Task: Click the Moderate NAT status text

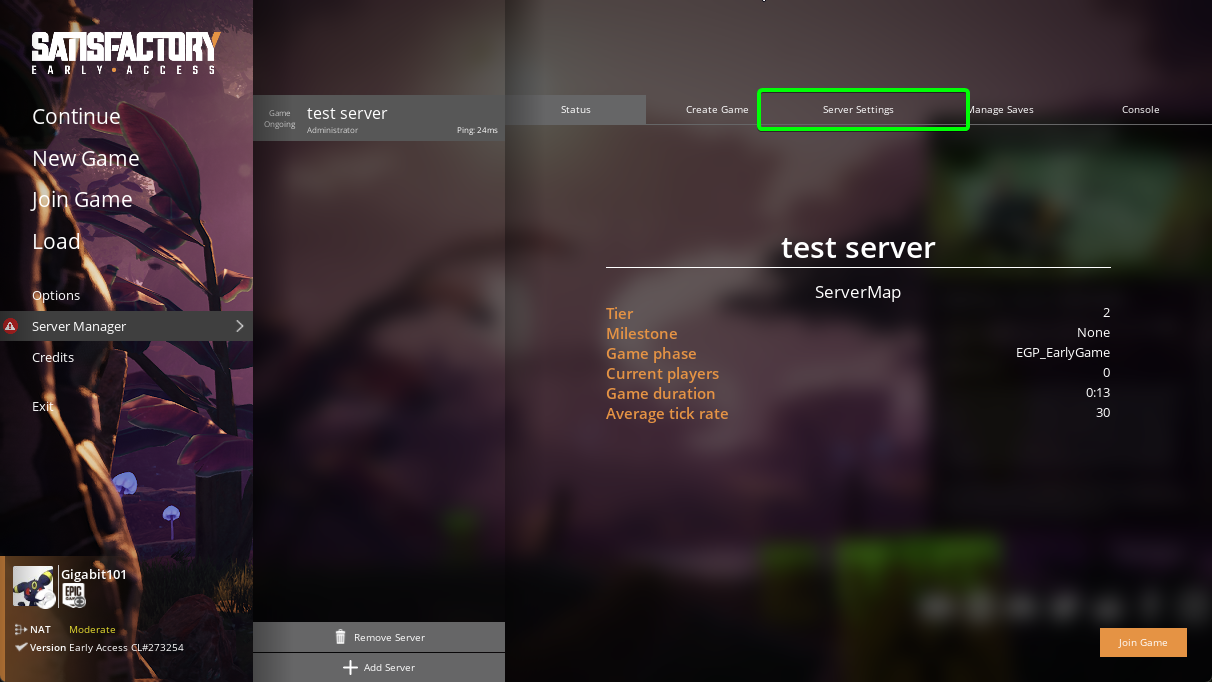Action: (92, 629)
